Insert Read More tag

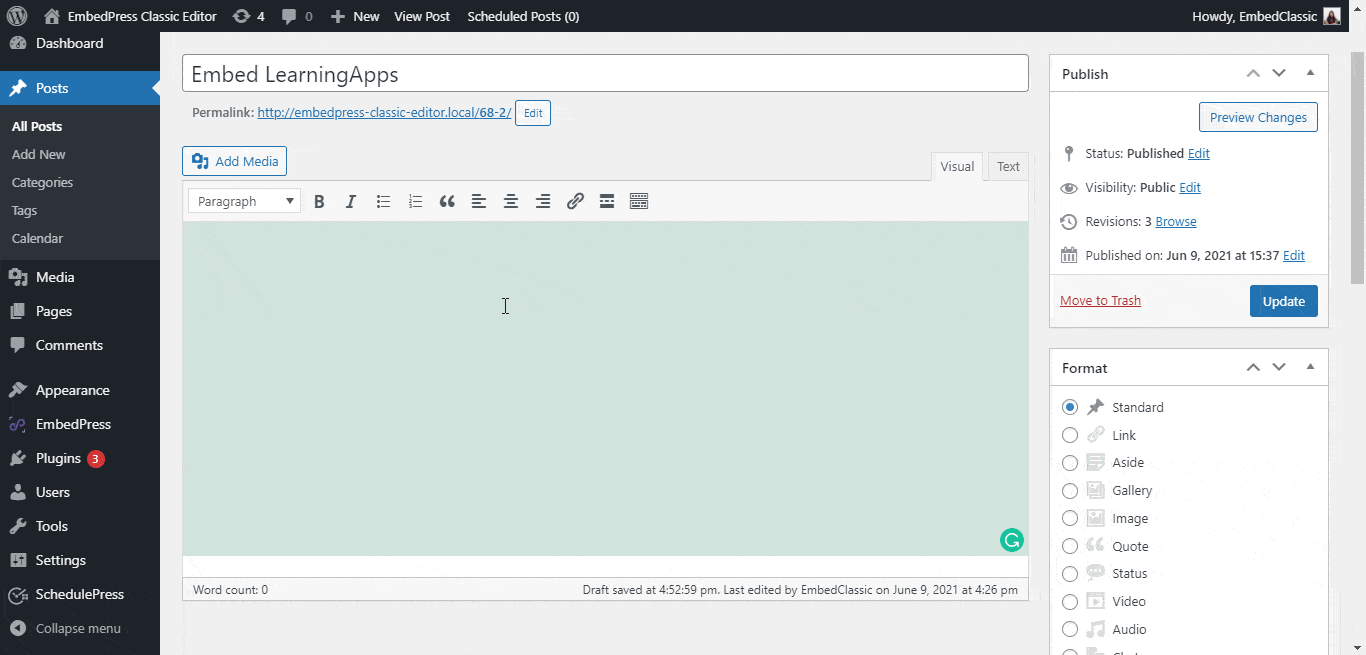click(x=607, y=201)
